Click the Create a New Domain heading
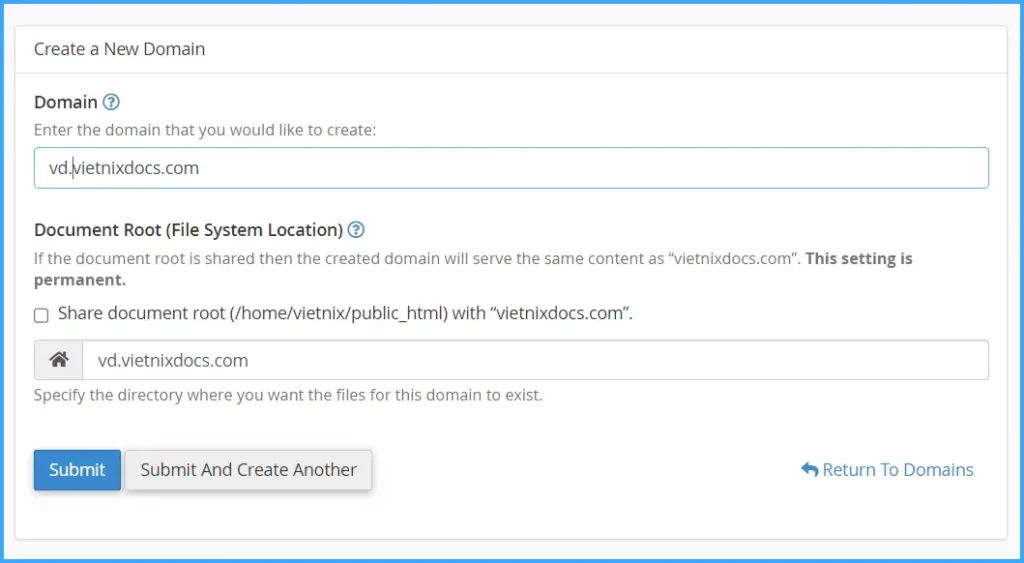 [x=119, y=49]
